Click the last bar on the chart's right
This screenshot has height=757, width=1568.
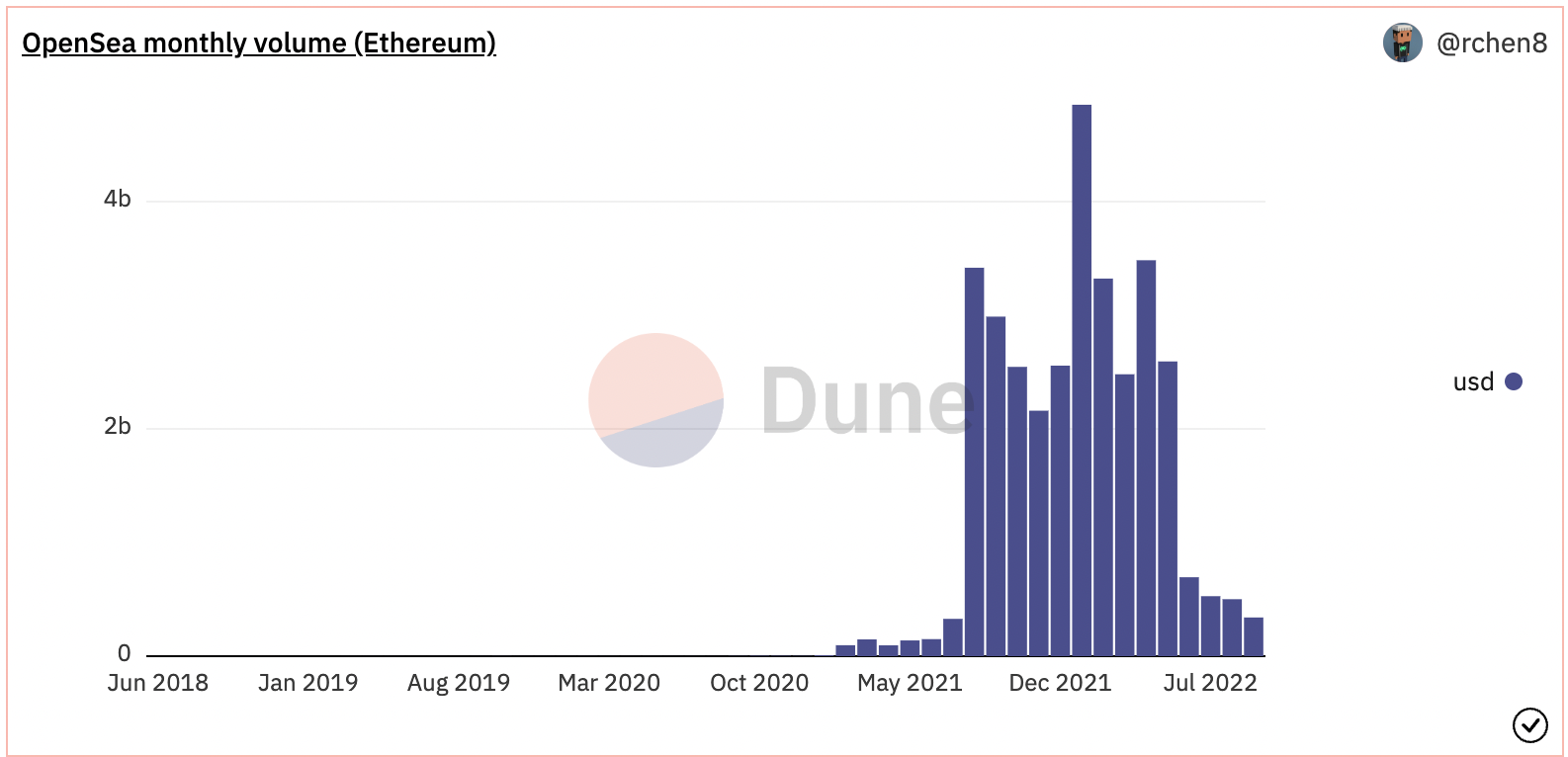coord(1254,636)
